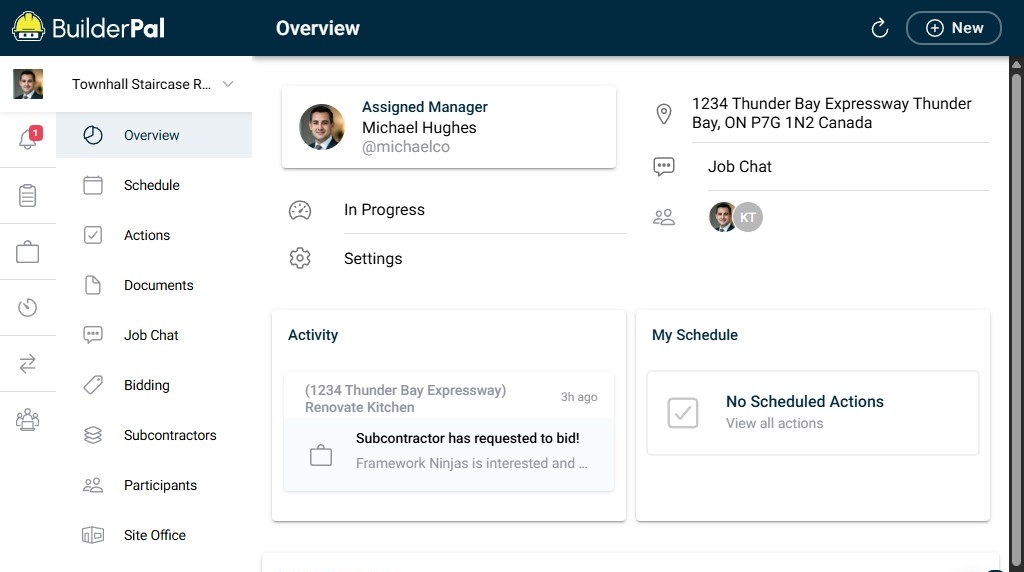Click the timer clock icon in left rail

pos(28,308)
